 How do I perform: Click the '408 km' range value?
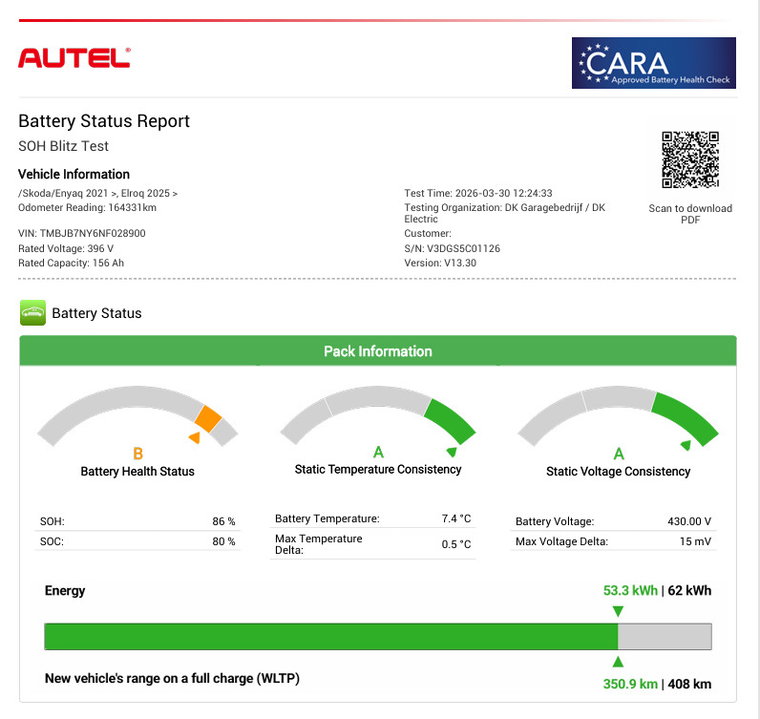690,684
